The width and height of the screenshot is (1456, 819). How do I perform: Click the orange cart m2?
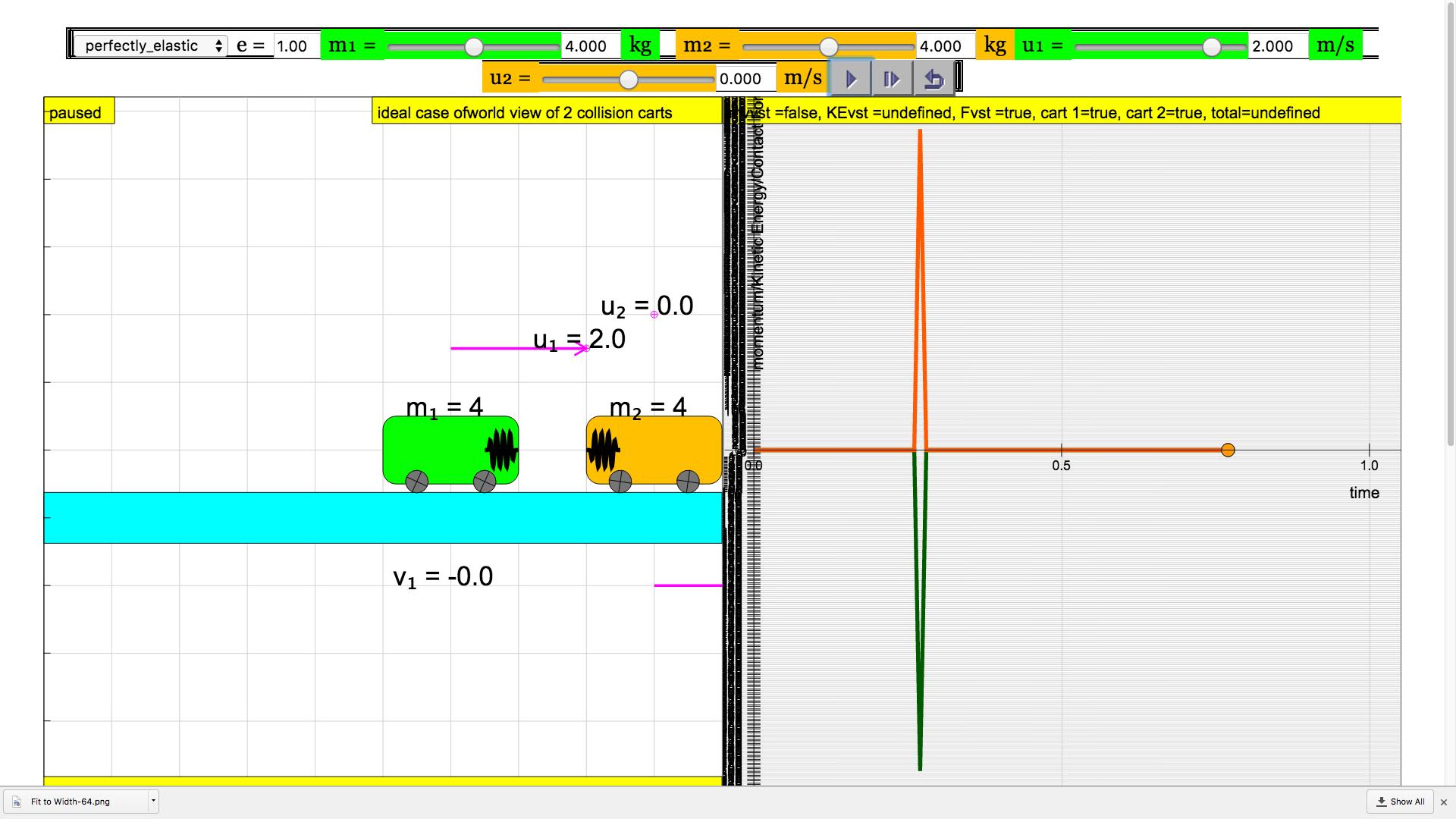coord(654,450)
